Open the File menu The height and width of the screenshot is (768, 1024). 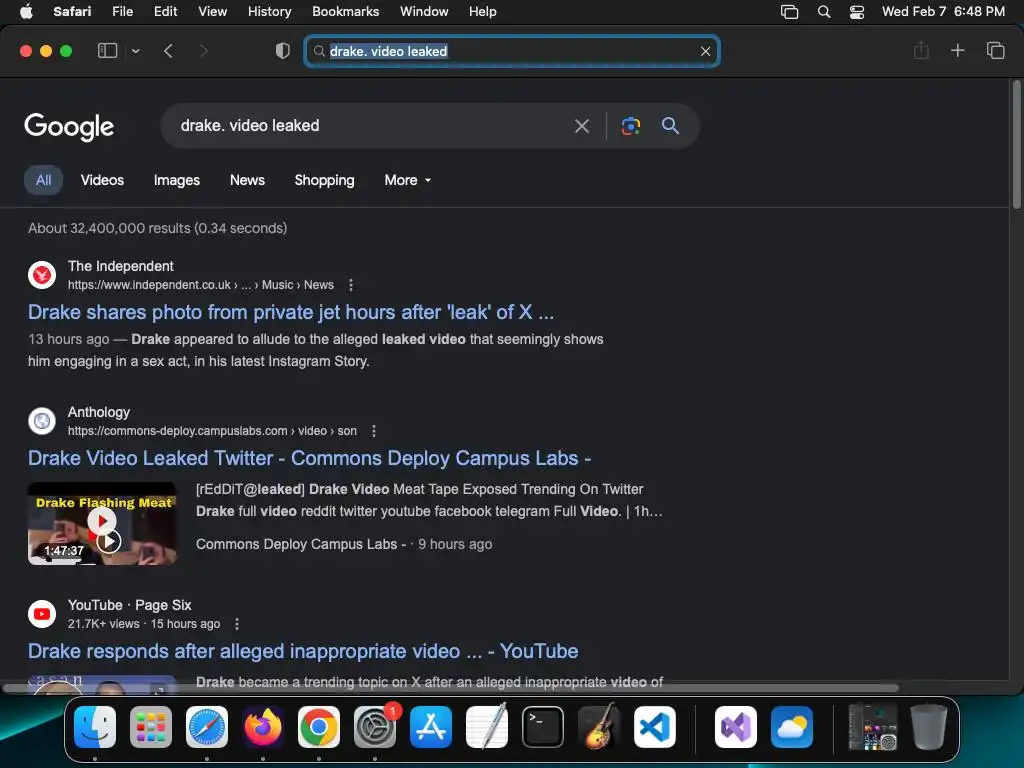(x=122, y=12)
